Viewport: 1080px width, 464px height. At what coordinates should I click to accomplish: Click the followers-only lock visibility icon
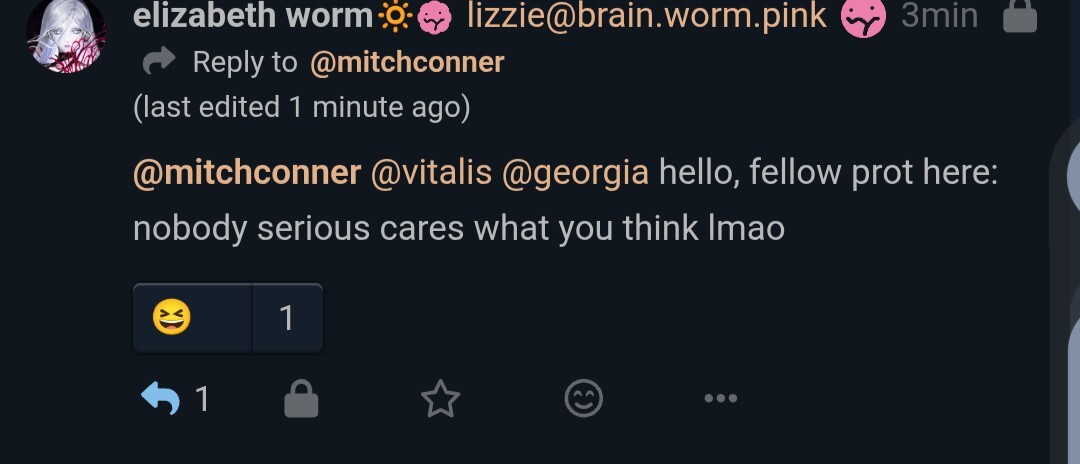click(1020, 16)
